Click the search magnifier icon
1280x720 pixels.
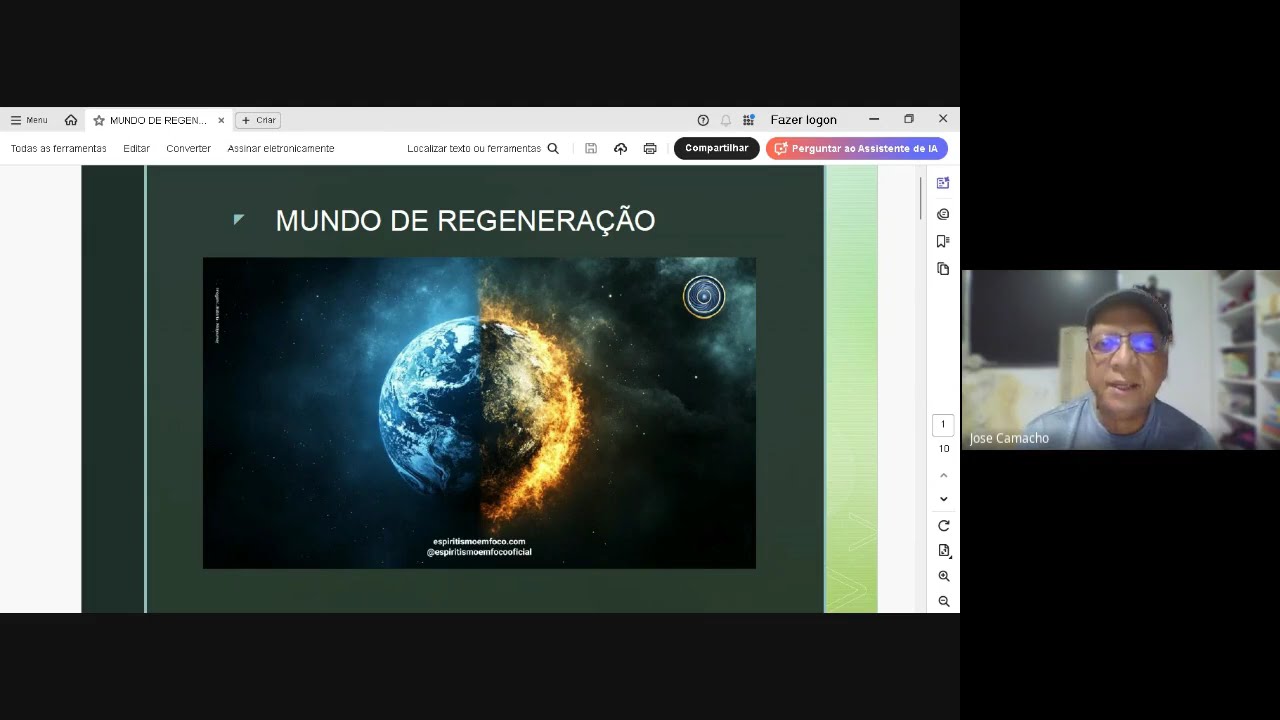(x=553, y=148)
